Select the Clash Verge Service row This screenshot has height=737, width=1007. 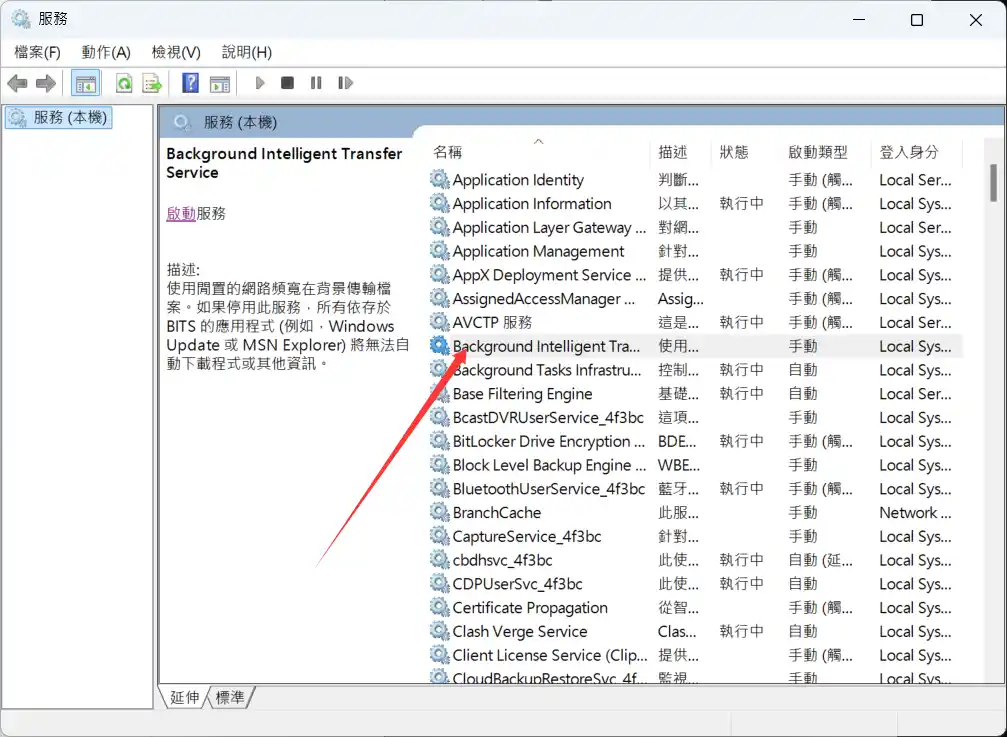(x=519, y=631)
